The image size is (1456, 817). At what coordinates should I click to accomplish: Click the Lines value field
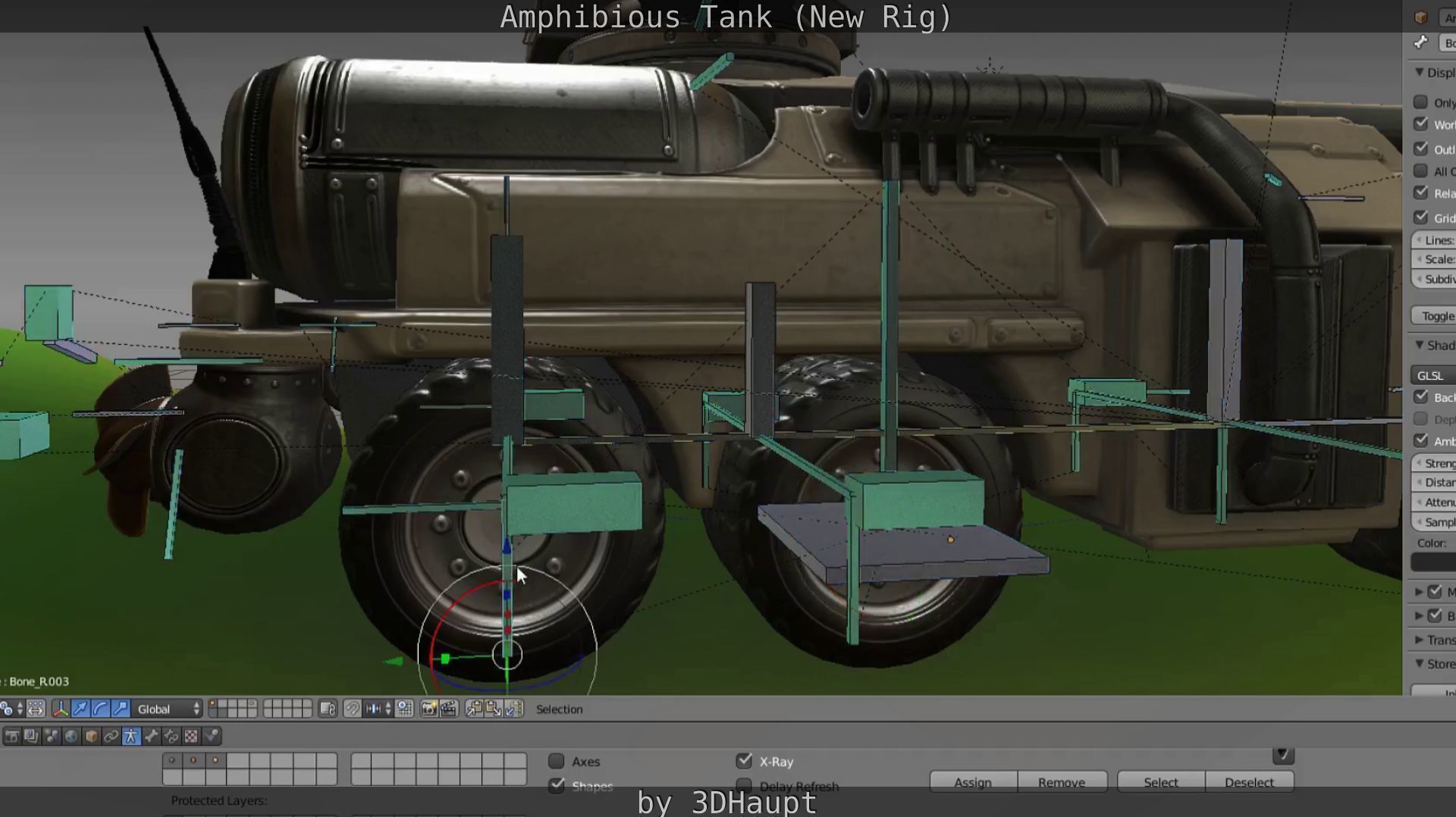tap(1433, 240)
